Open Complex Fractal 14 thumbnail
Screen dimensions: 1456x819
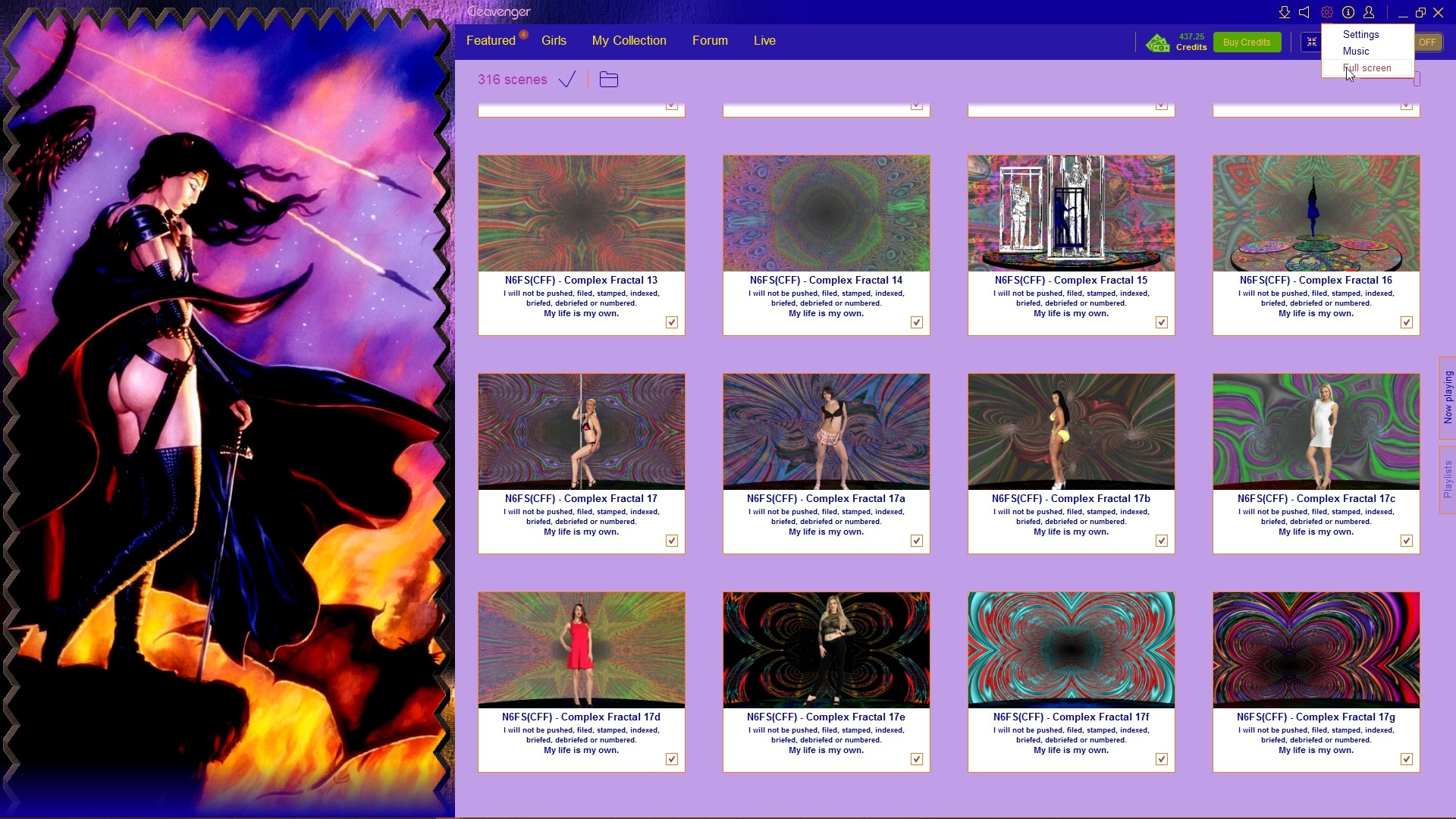tap(827, 214)
